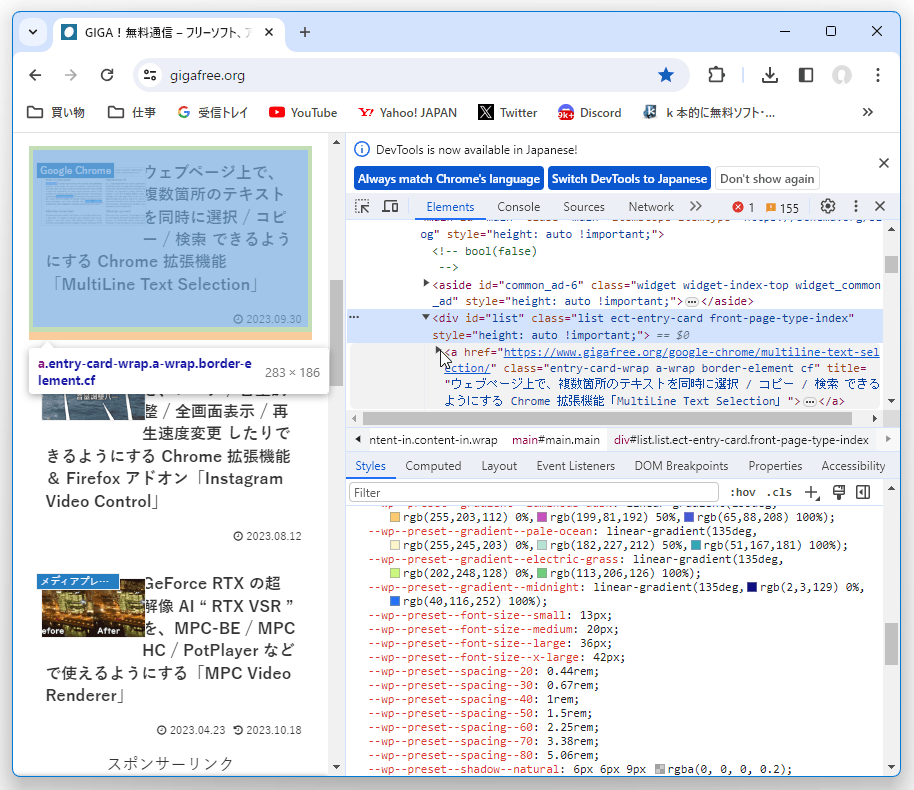Image resolution: width=914 pixels, height=790 pixels.
Task: Toggle the .cls classes button
Action: [779, 493]
